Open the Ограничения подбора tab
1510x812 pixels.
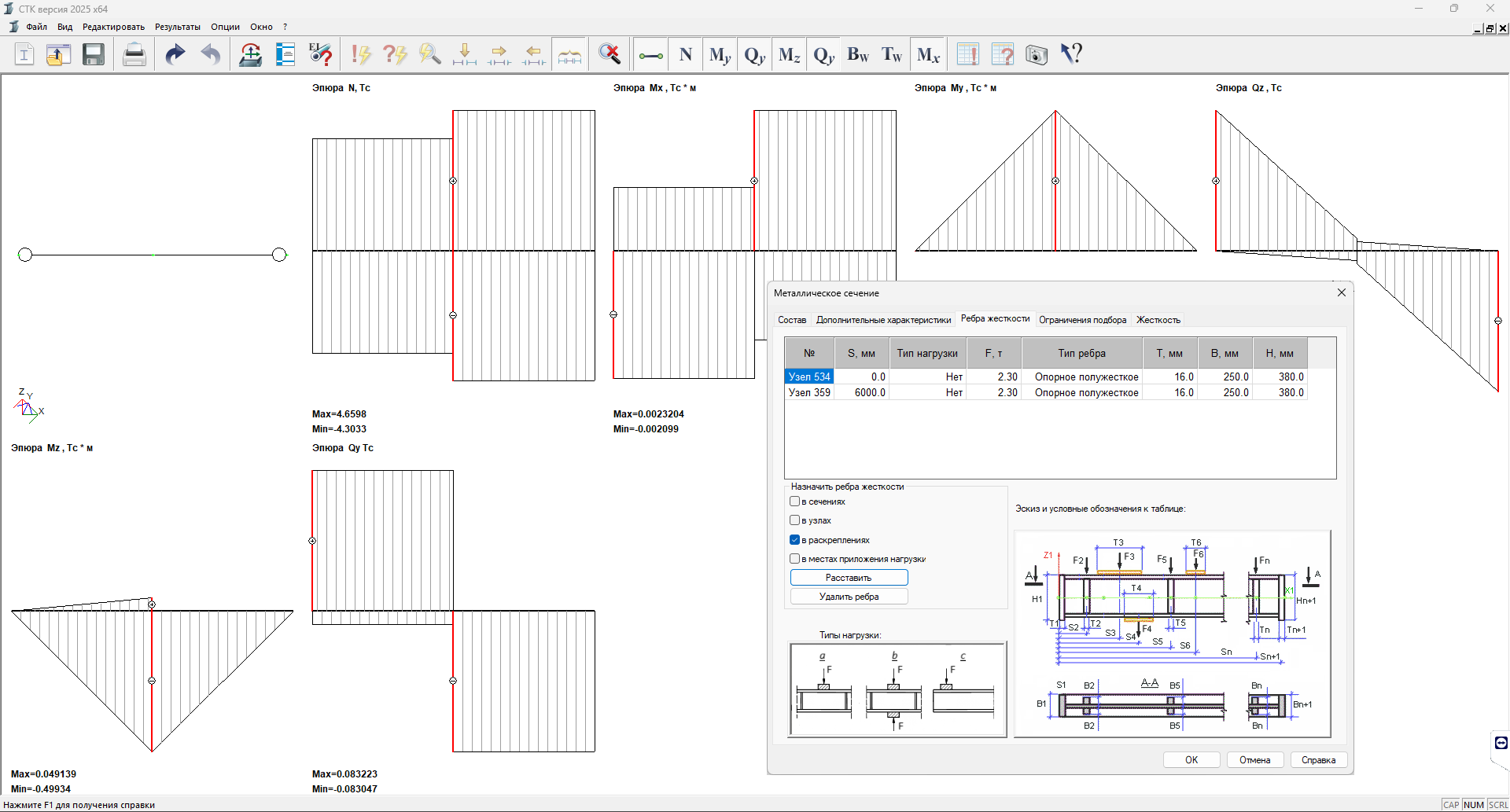[x=1082, y=320]
